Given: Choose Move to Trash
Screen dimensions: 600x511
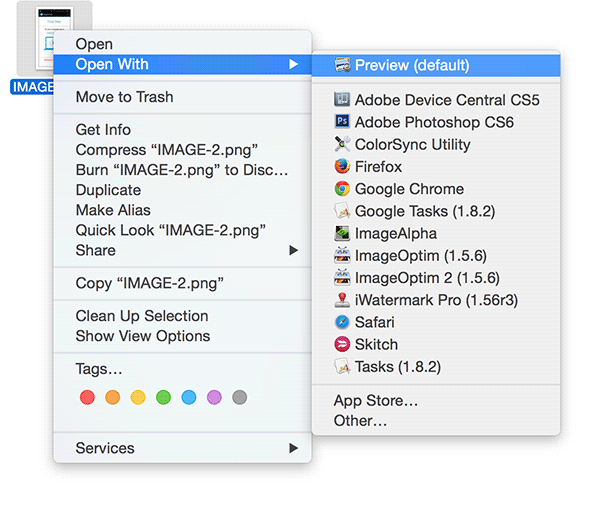Looking at the screenshot, I should tap(124, 97).
